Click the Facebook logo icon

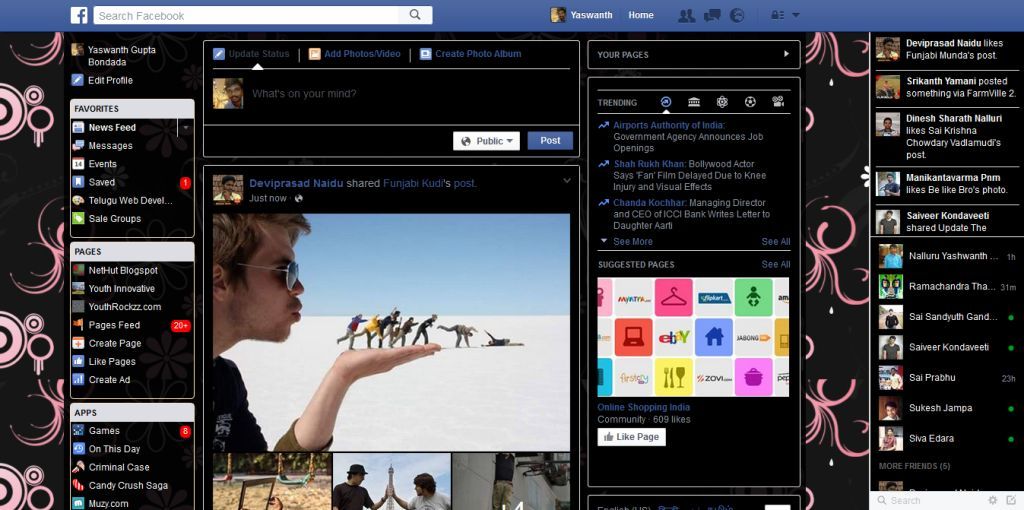tap(79, 15)
